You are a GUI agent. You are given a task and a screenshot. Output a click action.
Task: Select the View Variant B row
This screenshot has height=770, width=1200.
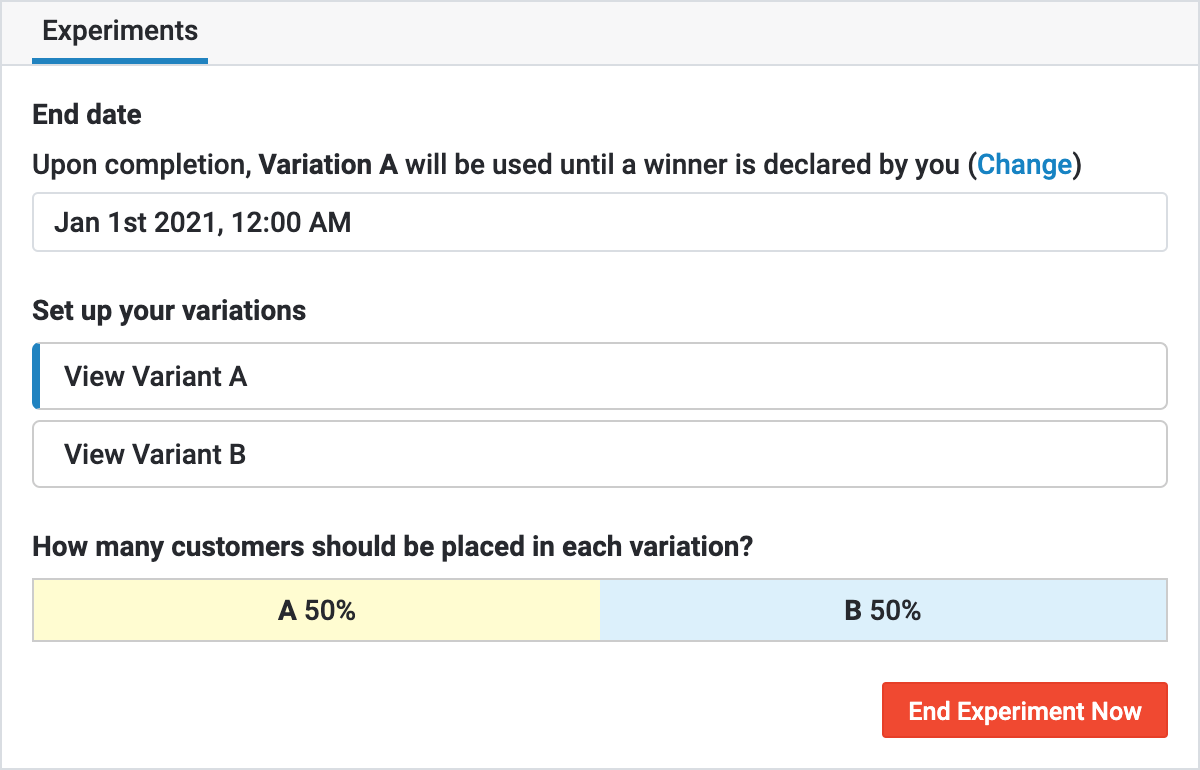click(x=599, y=454)
